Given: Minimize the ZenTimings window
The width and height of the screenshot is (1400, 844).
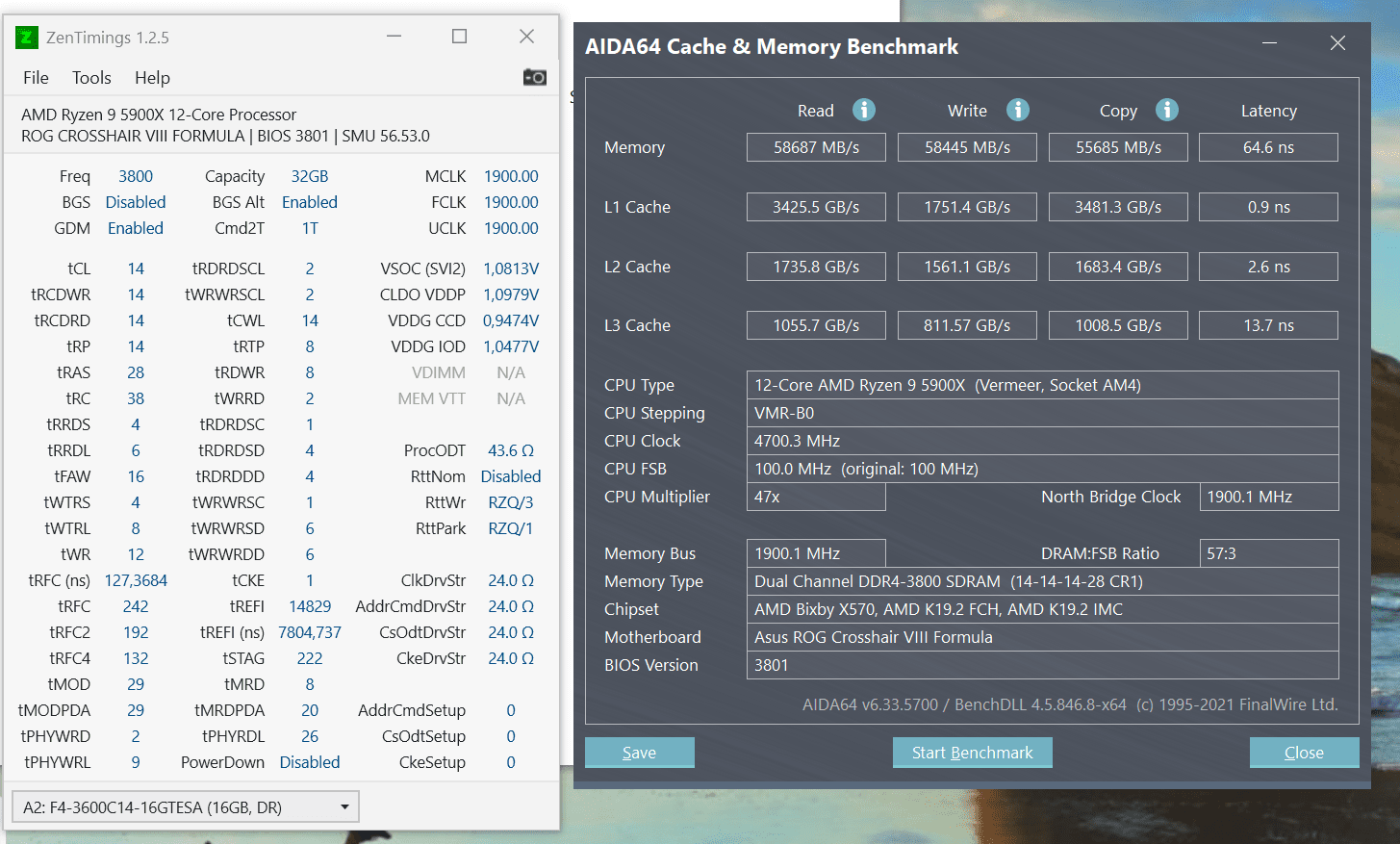Looking at the screenshot, I should pyautogui.click(x=394, y=37).
